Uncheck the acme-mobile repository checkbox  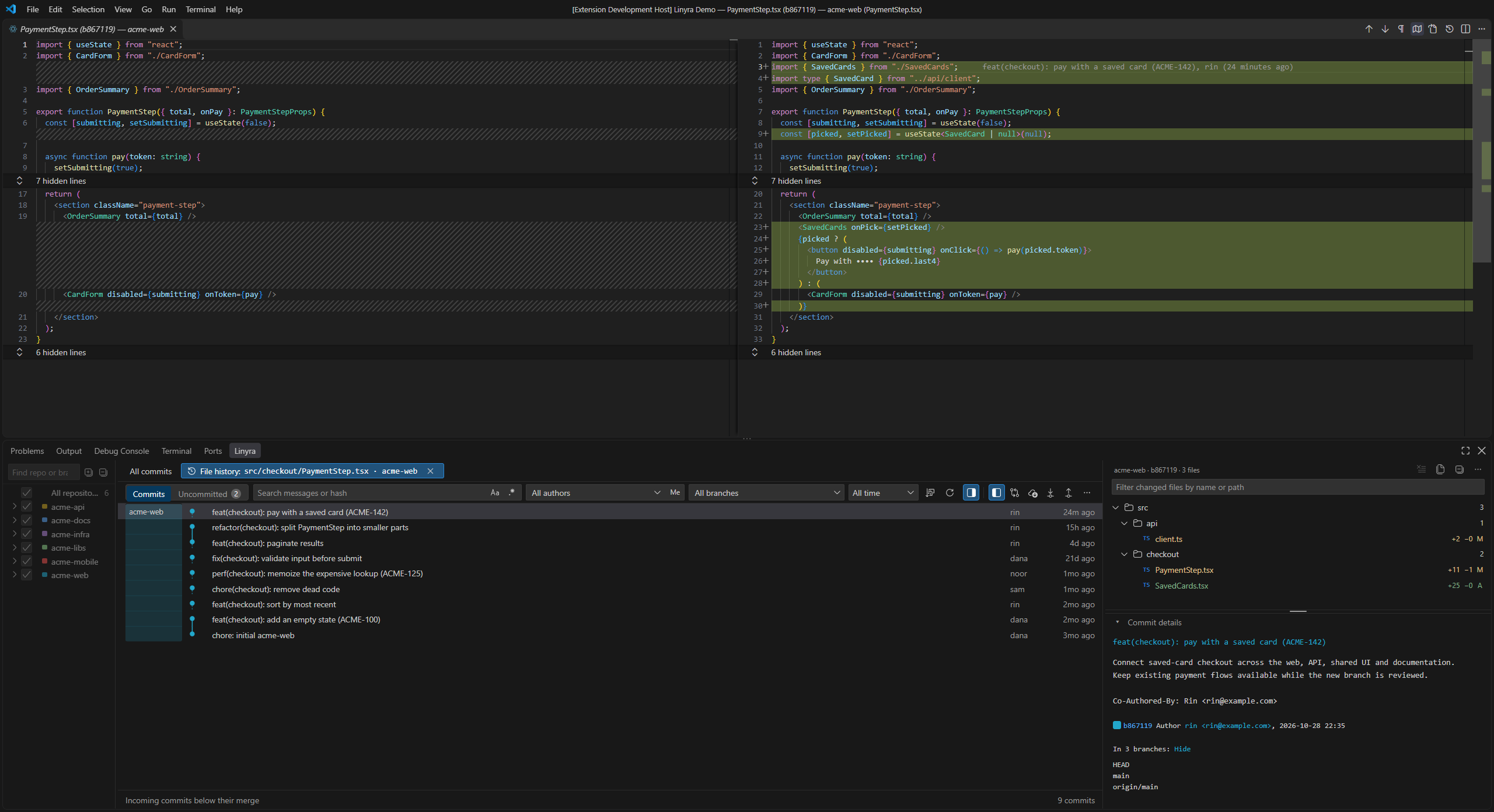pos(26,561)
